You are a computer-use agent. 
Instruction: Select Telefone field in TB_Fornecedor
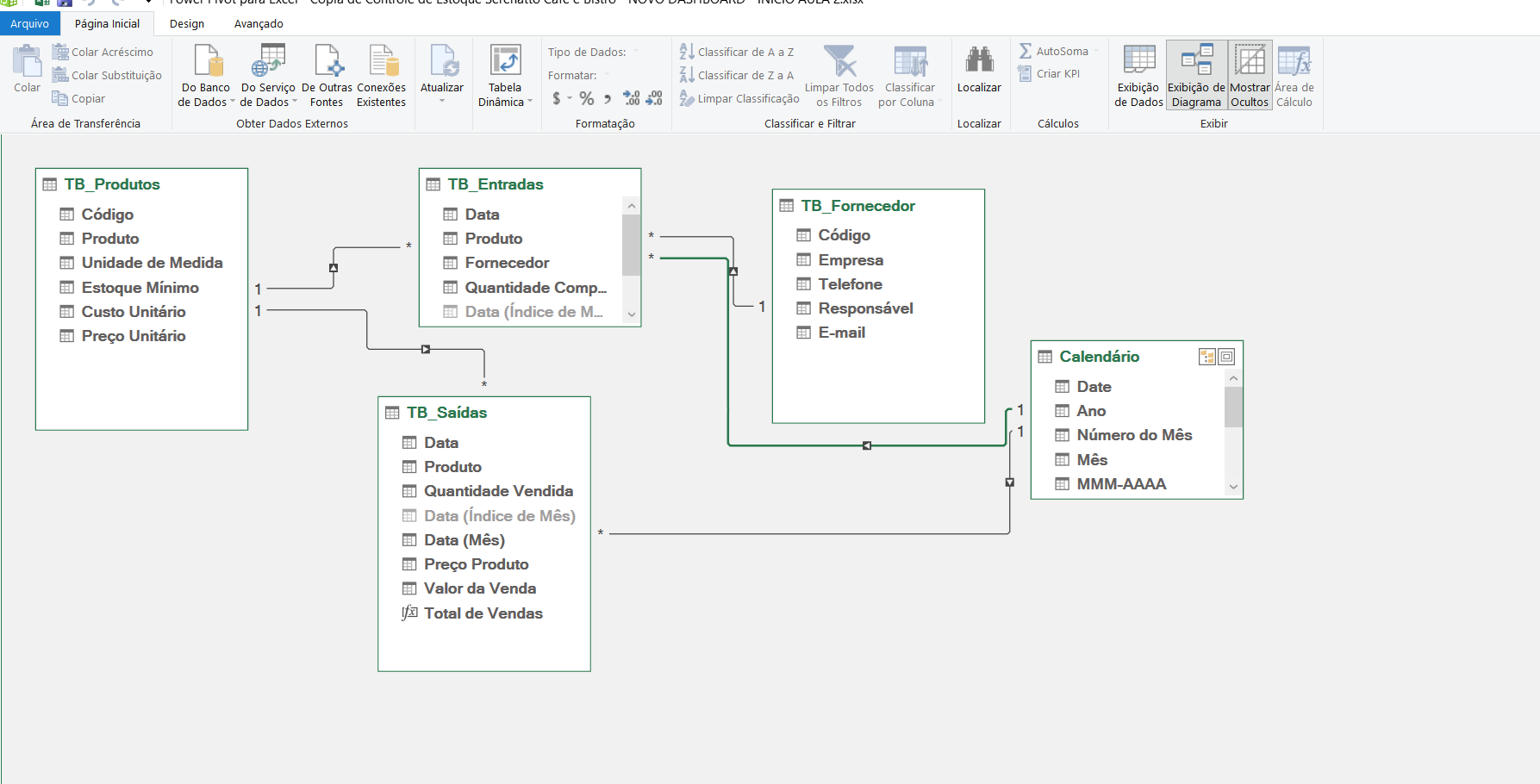click(850, 284)
